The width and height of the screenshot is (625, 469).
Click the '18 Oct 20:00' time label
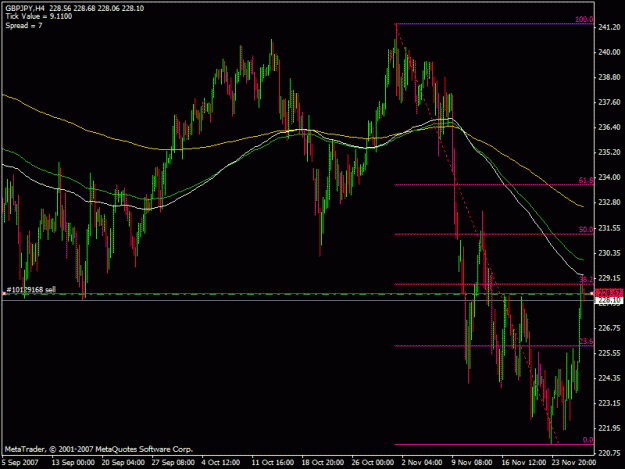[x=323, y=463]
